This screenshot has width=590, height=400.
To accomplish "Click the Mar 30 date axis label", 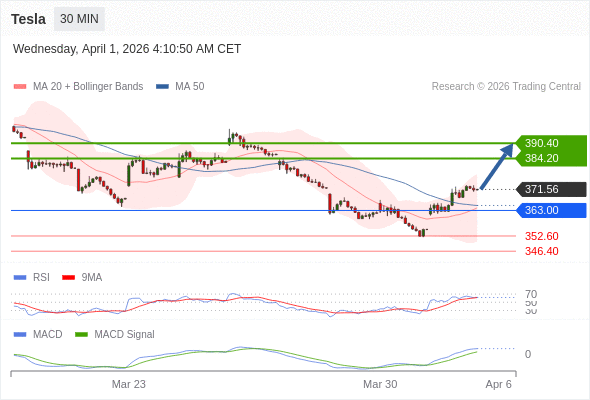I will coord(380,384).
